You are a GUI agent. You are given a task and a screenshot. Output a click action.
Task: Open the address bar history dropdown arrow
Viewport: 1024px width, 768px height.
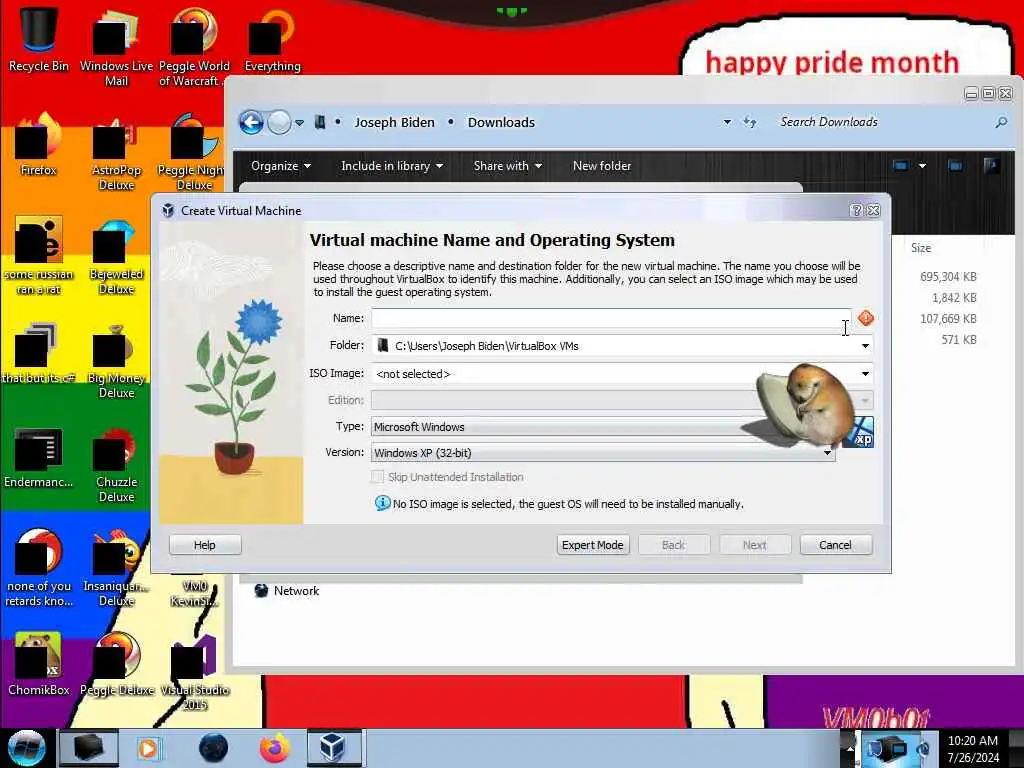coord(727,122)
